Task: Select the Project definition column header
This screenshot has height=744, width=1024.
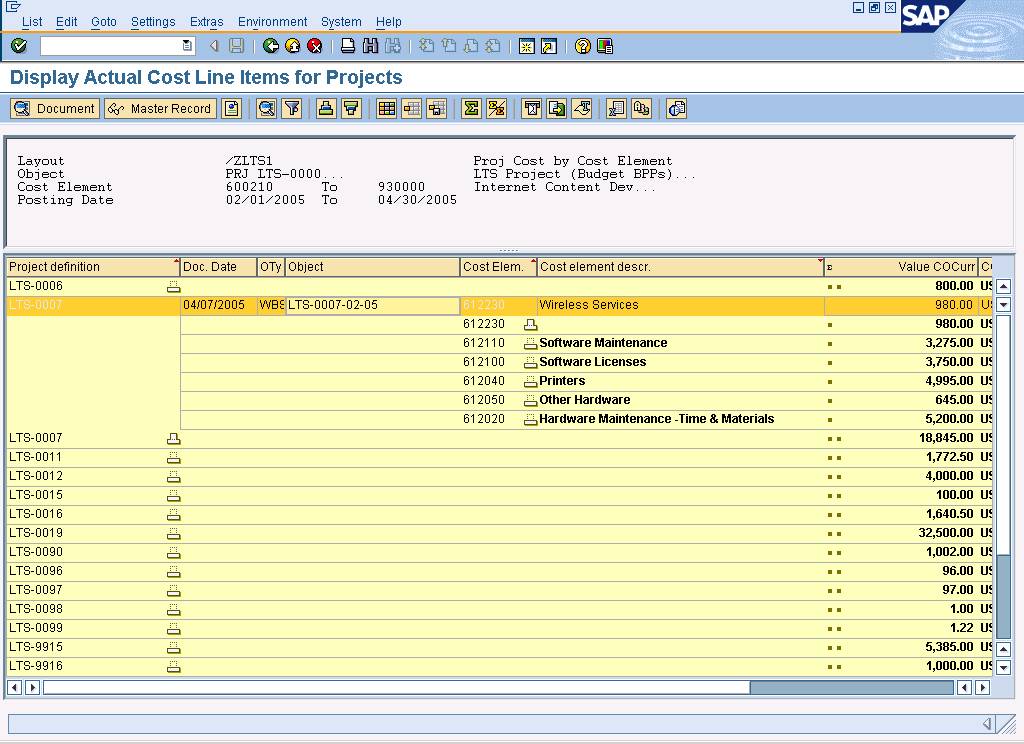Action: point(93,267)
